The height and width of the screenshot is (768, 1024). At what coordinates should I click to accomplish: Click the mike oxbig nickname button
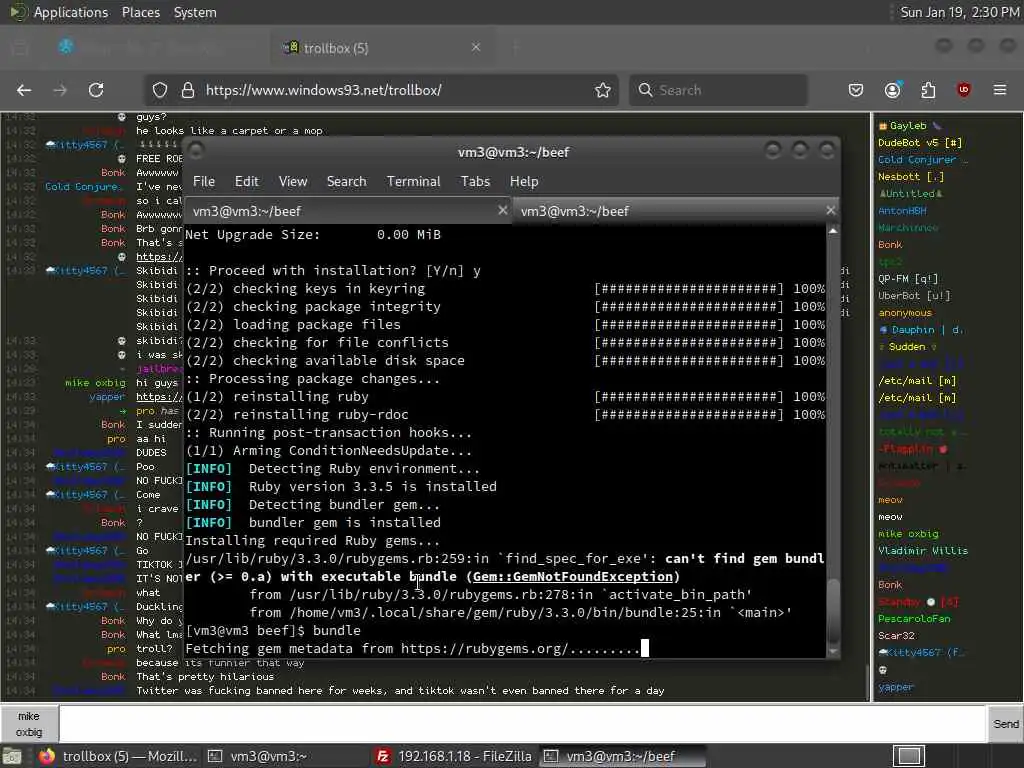pyautogui.click(x=29, y=724)
